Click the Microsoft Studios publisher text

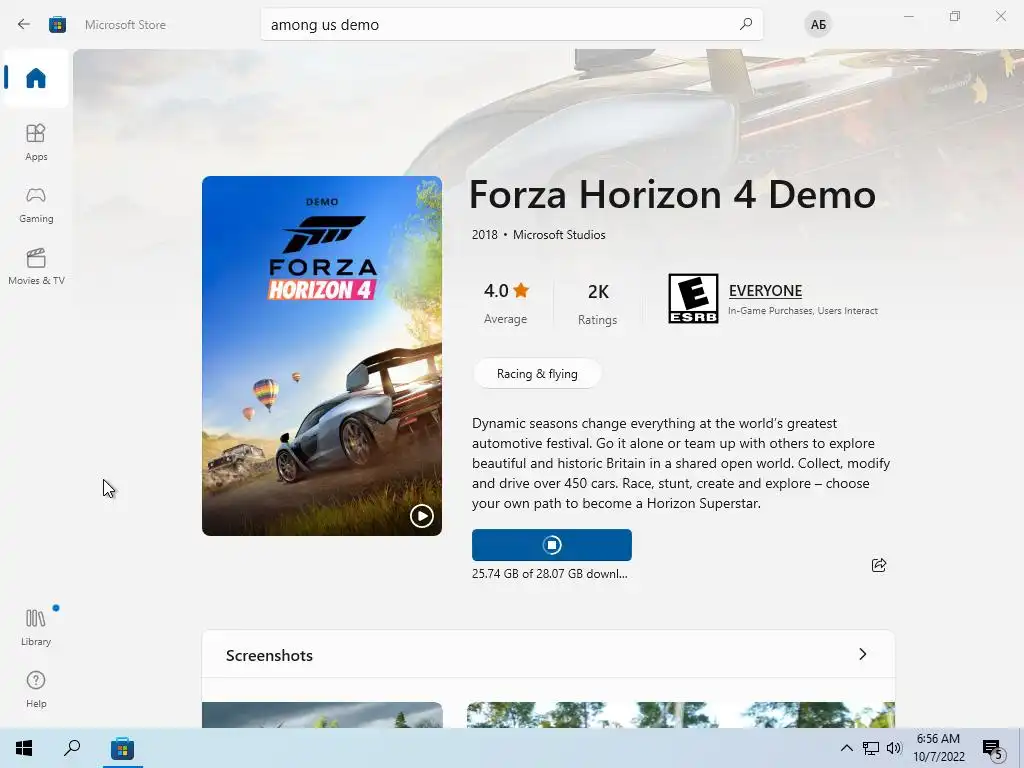pos(559,234)
